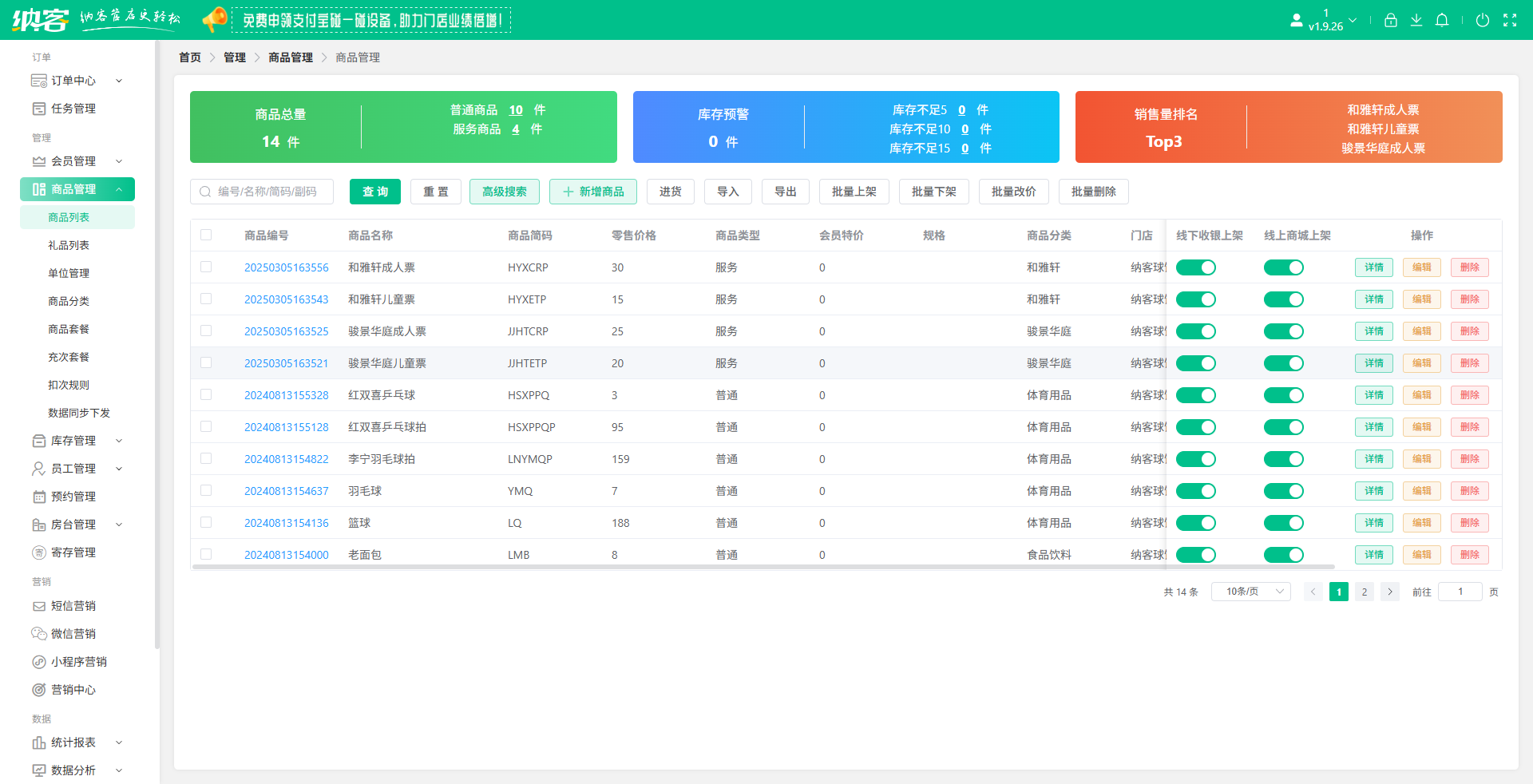Click the megaphone announcement icon

pos(214,19)
